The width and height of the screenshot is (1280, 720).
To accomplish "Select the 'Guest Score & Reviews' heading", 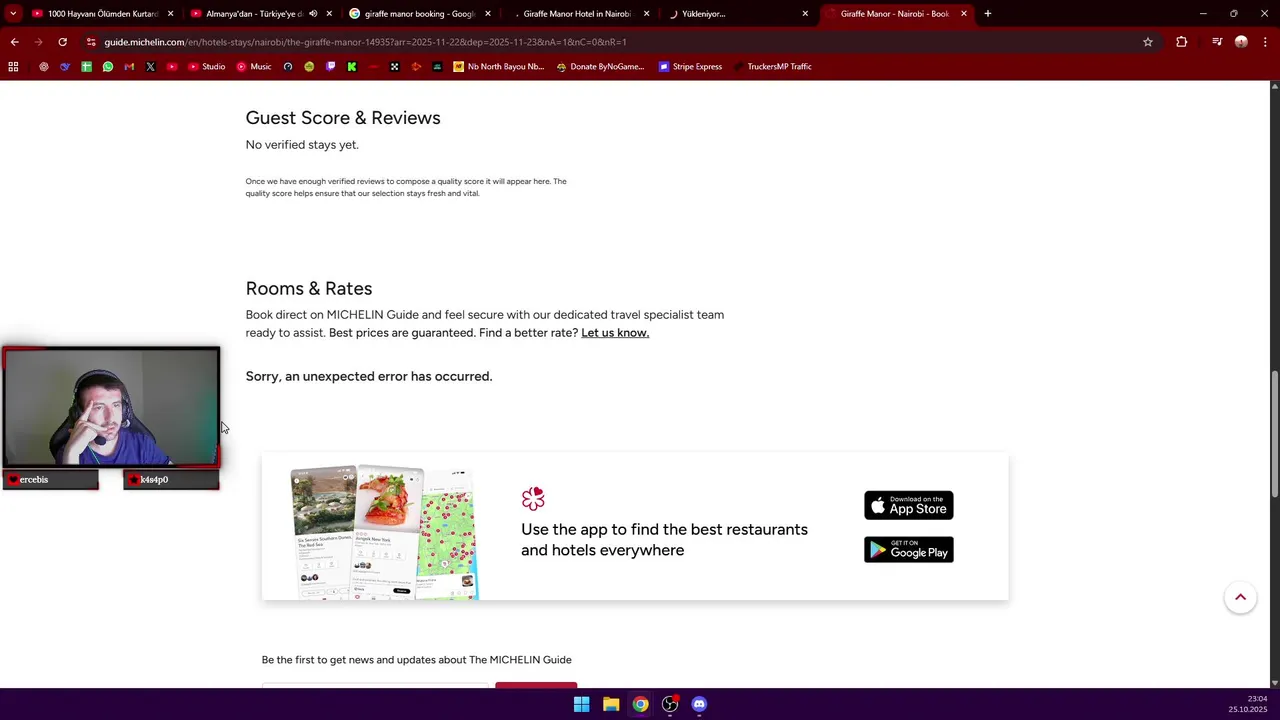I will click(343, 118).
